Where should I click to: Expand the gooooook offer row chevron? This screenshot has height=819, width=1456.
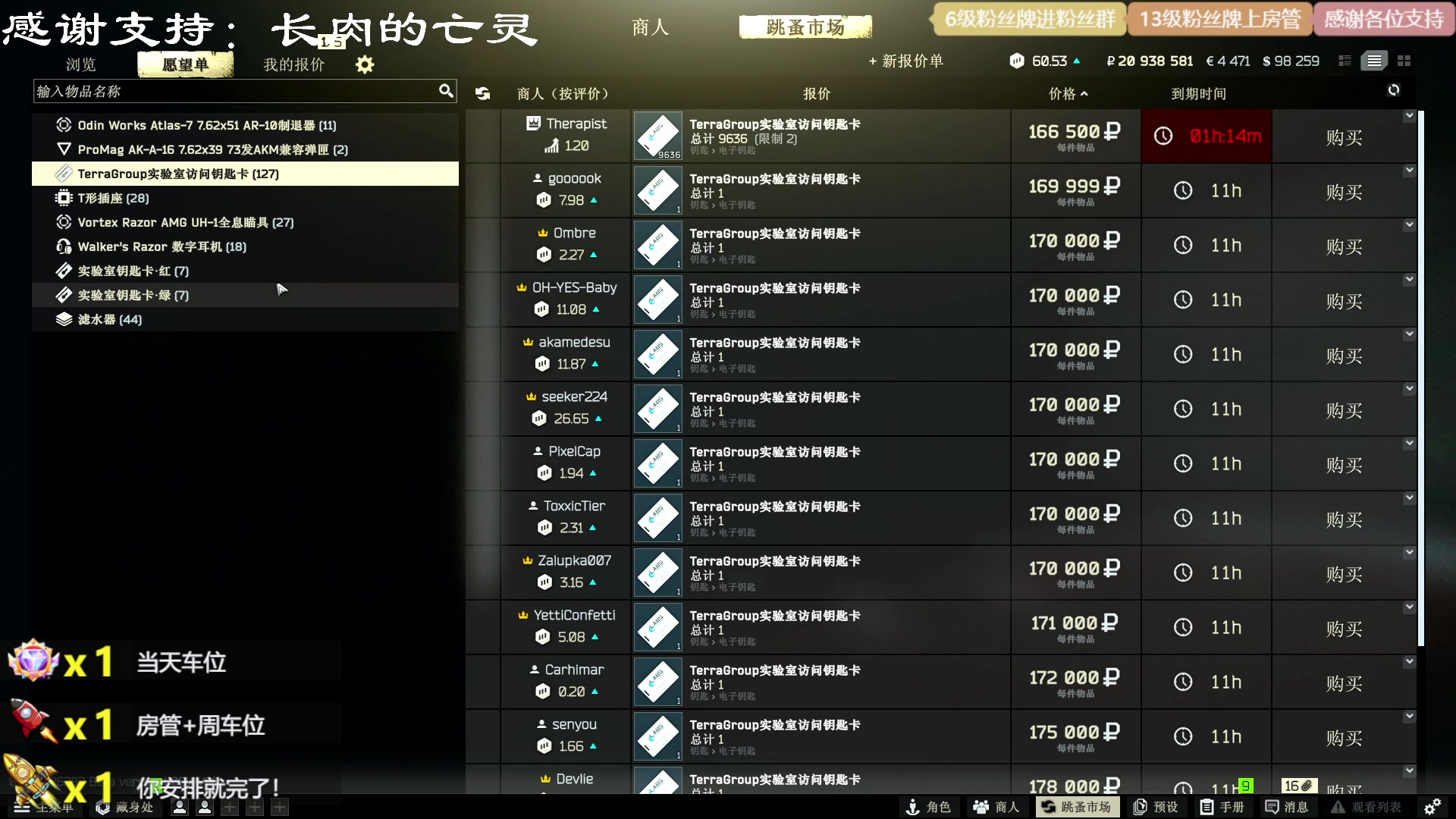point(1409,171)
